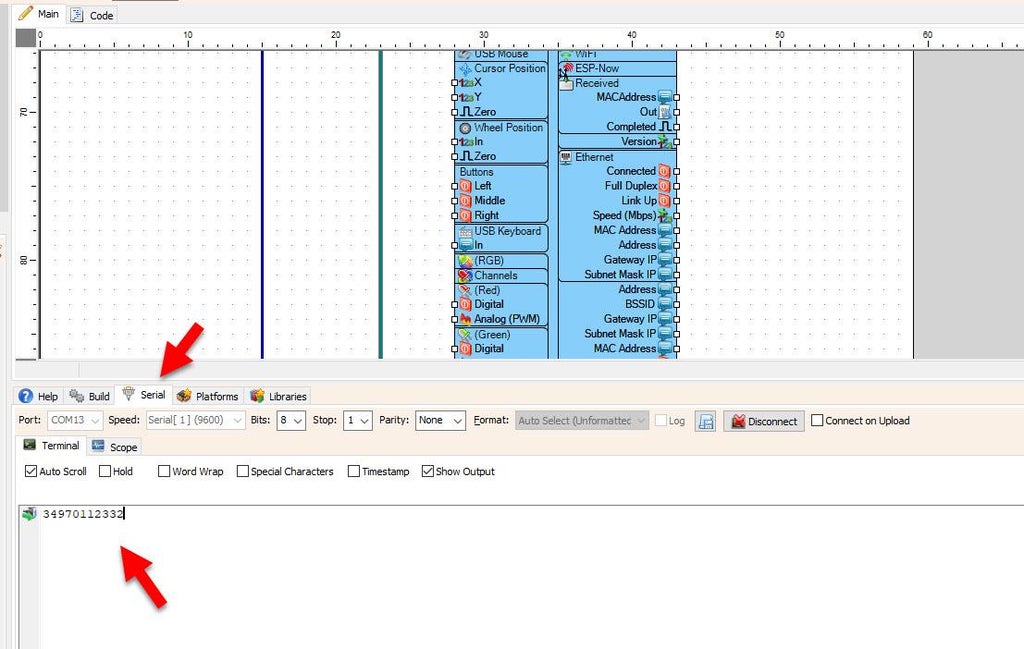Enable the Timestamp checkbox

coord(354,471)
